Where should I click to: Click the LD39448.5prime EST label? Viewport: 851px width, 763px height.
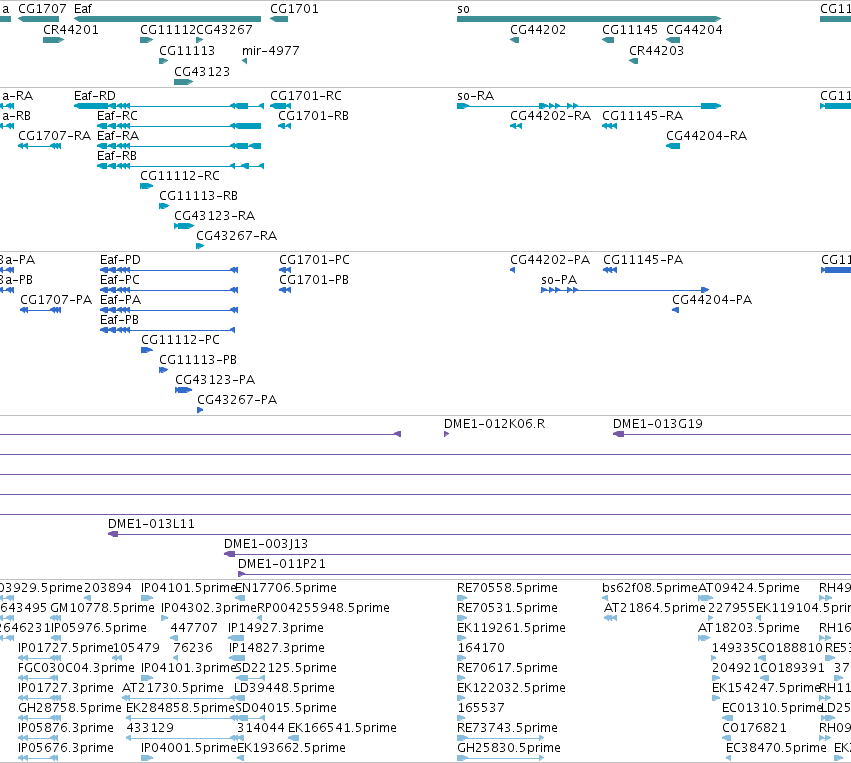[284, 688]
